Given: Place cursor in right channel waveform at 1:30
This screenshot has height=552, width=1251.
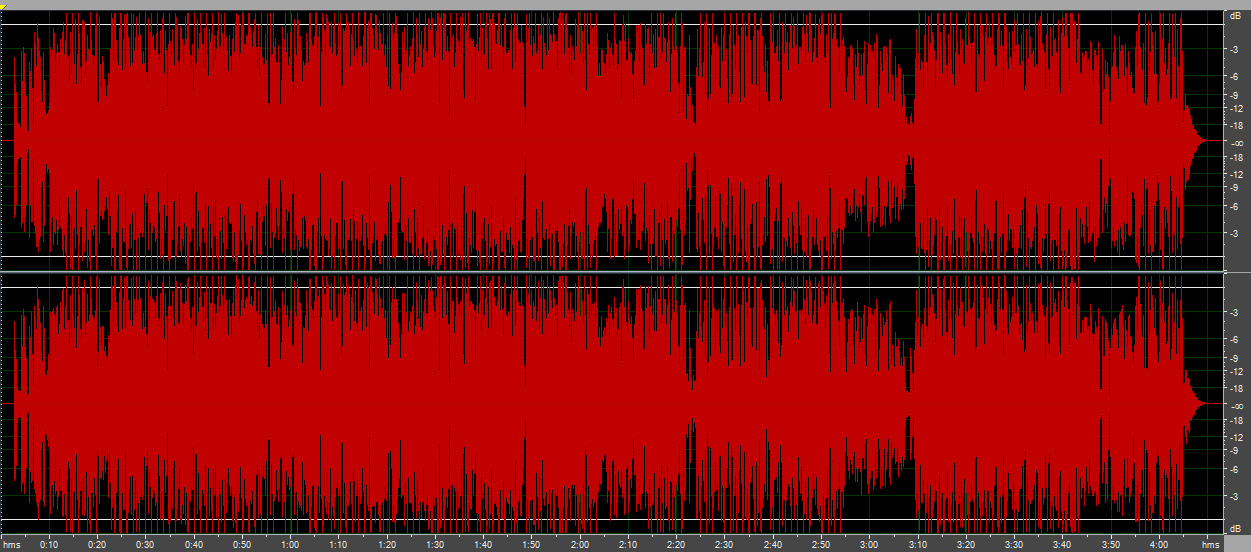Looking at the screenshot, I should pos(435,403).
